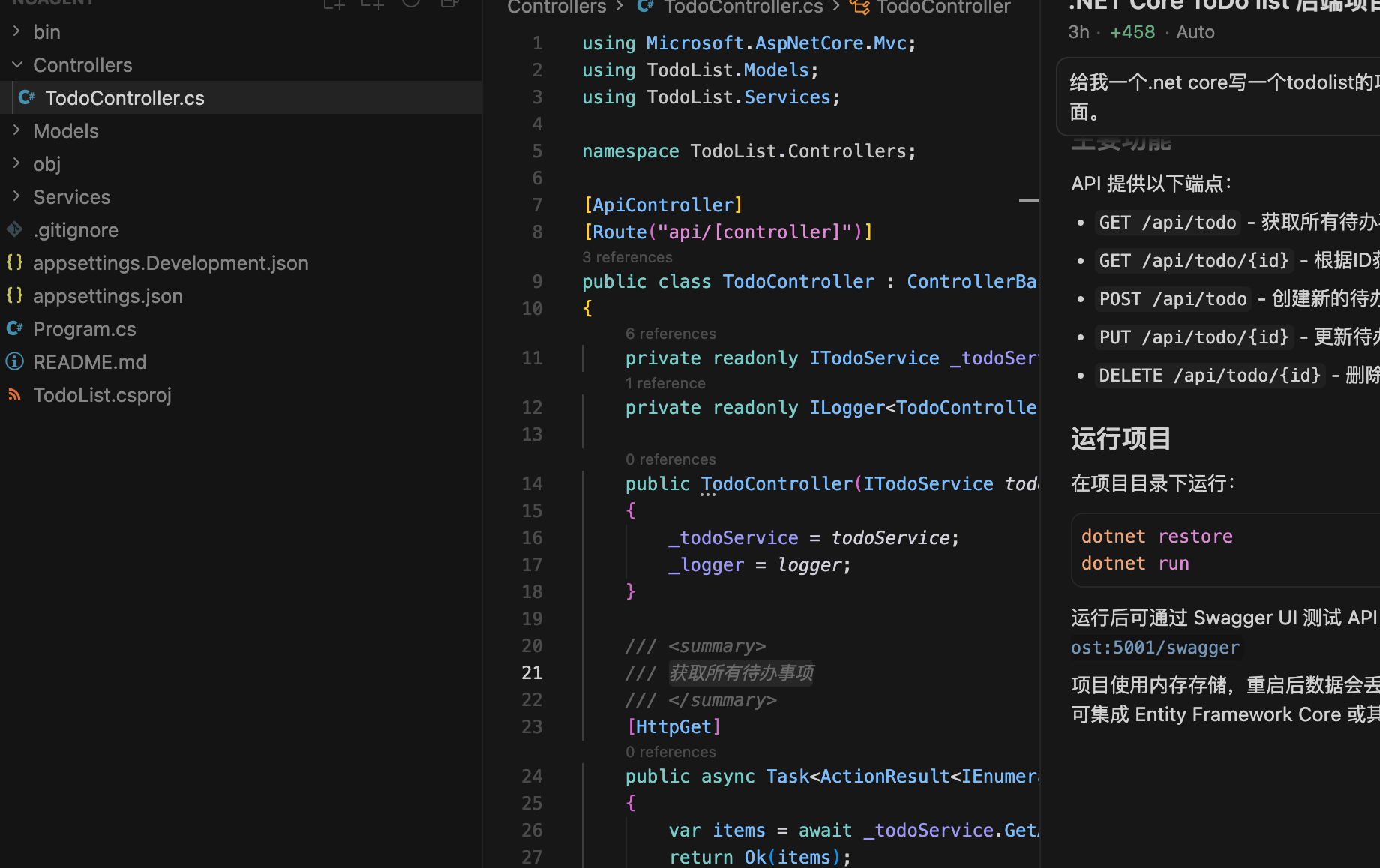Viewport: 1380px width, 868px height.
Task: Show the 1 reference code lens
Action: (x=665, y=383)
